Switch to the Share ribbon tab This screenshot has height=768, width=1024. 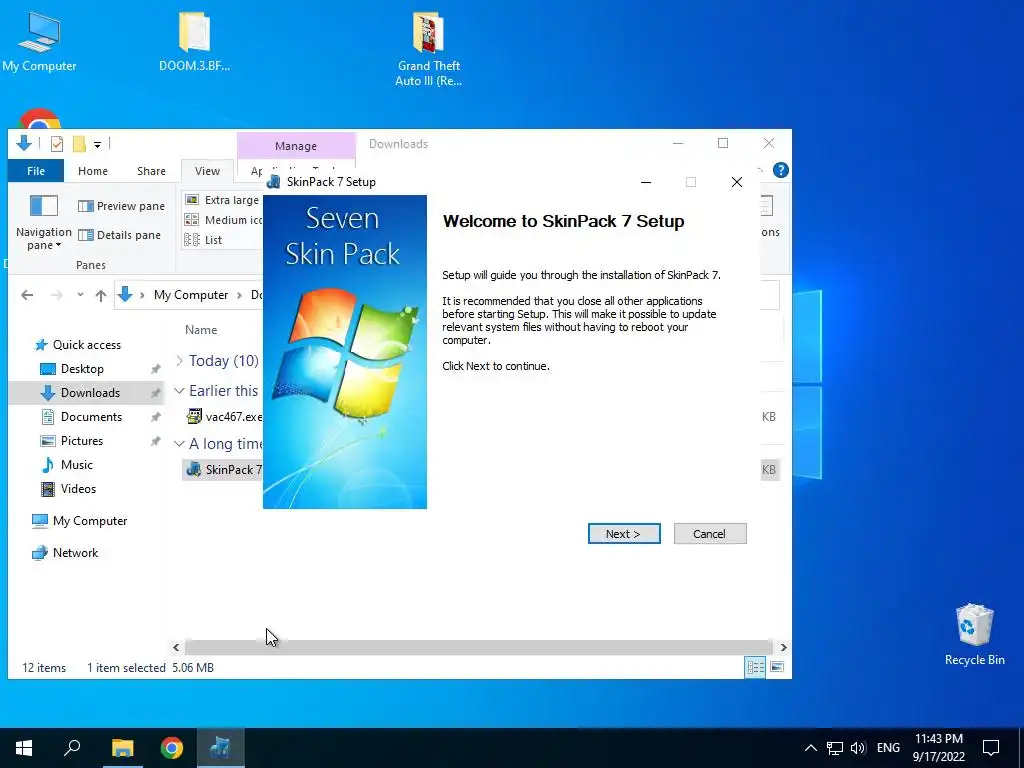(151, 171)
